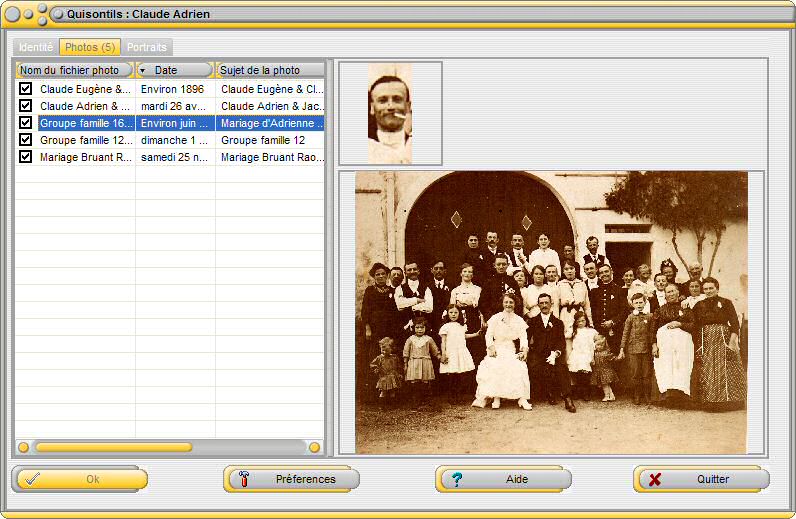
Task: Open the Portraits tab
Action: tap(147, 47)
